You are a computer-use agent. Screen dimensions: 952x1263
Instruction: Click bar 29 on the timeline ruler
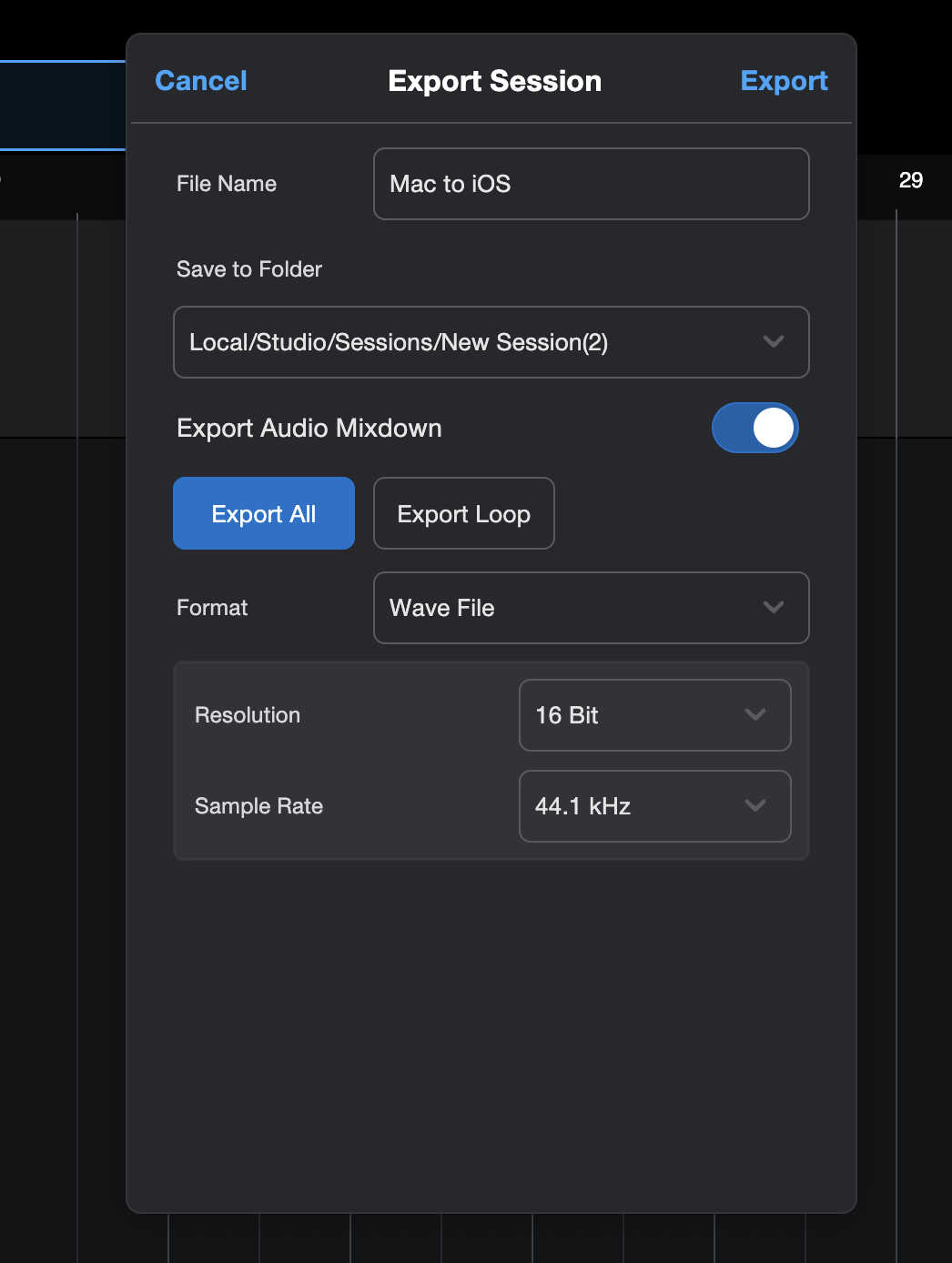(911, 180)
